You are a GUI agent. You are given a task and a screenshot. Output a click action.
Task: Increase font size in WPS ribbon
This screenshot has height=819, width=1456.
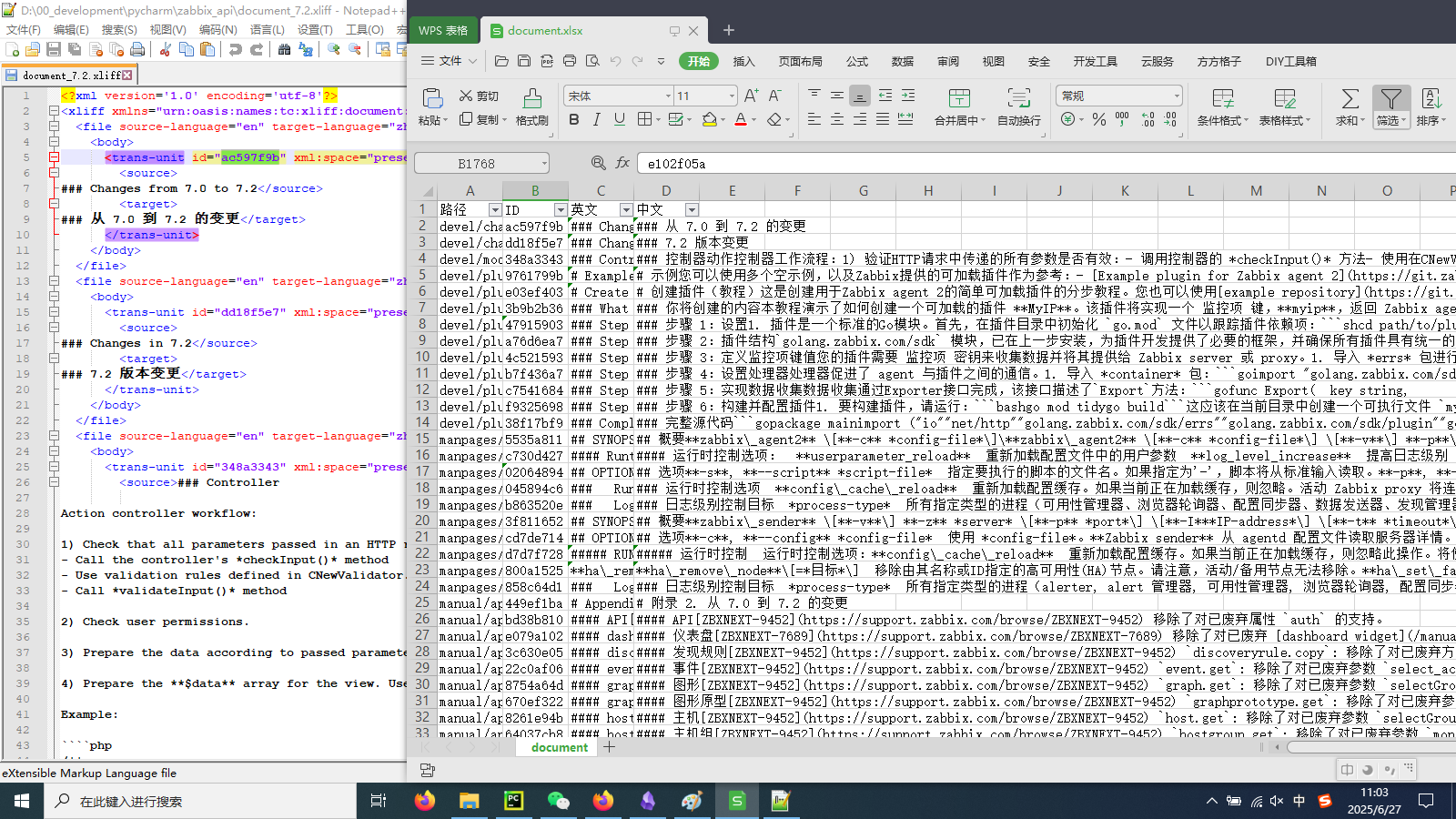(751, 96)
